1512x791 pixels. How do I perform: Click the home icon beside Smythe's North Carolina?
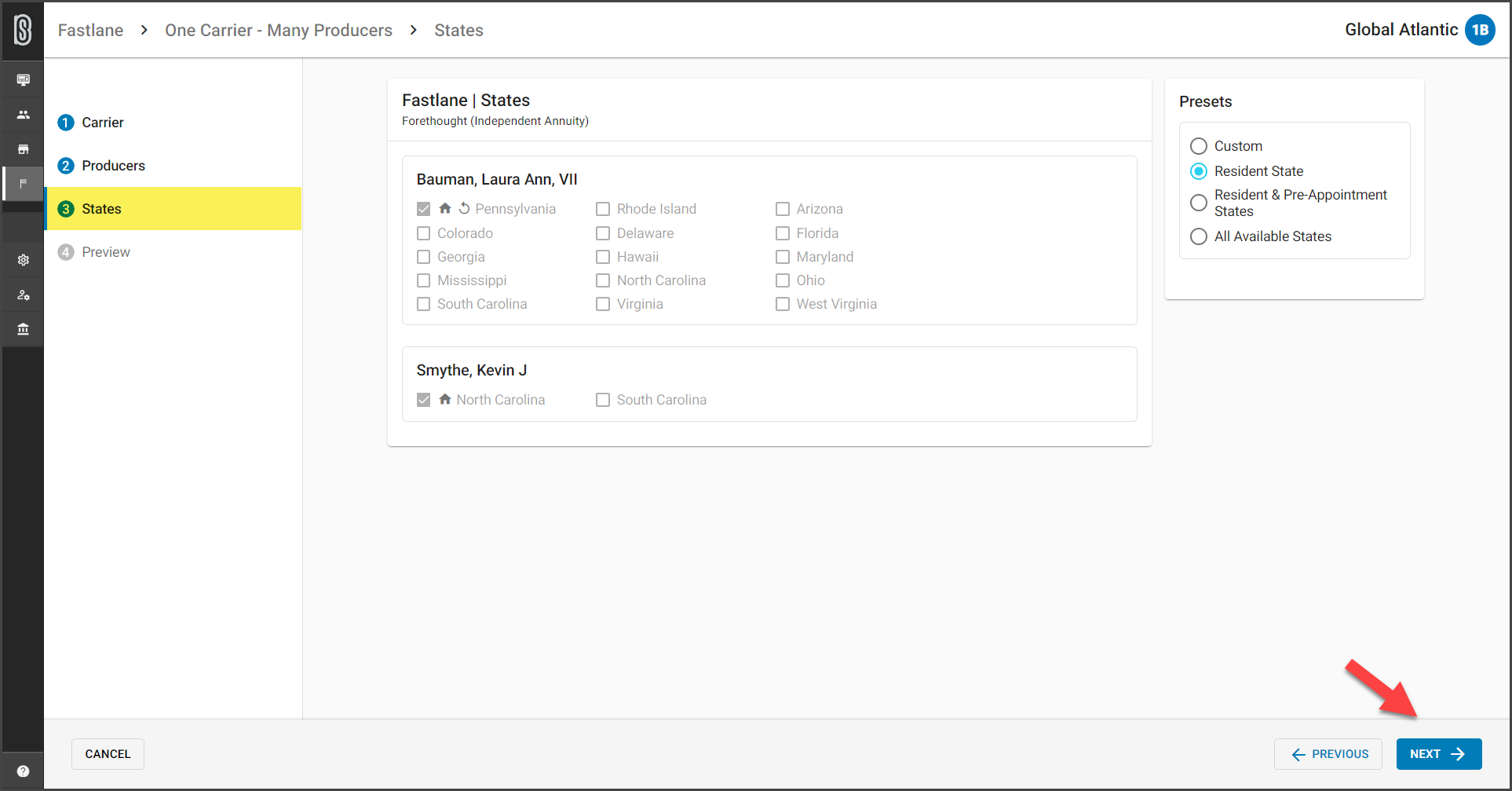445,399
